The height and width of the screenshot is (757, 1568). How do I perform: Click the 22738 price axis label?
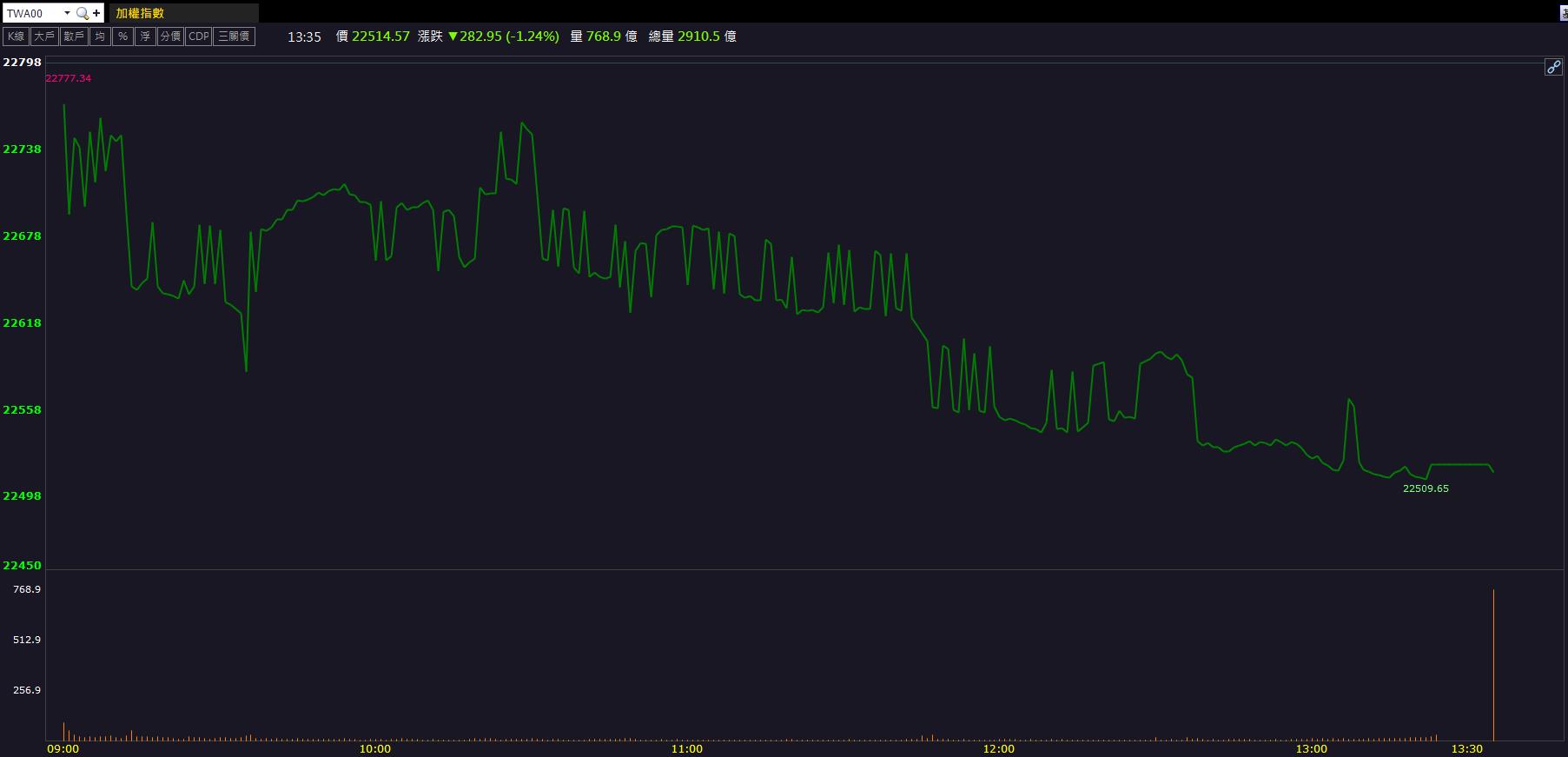point(22,149)
